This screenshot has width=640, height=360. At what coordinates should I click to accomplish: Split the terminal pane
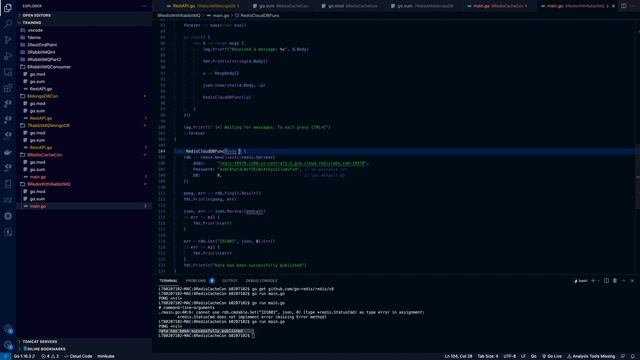[x=607, y=281]
